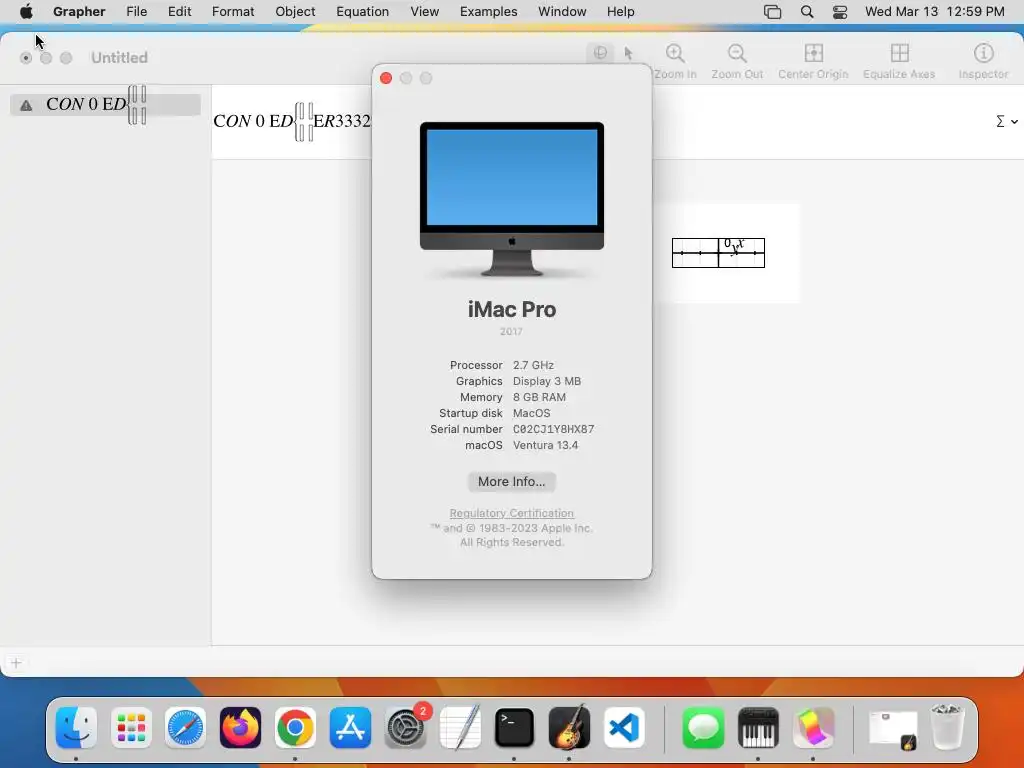Open the Regulatory Certification link
Image resolution: width=1024 pixels, height=768 pixels.
[x=511, y=513]
